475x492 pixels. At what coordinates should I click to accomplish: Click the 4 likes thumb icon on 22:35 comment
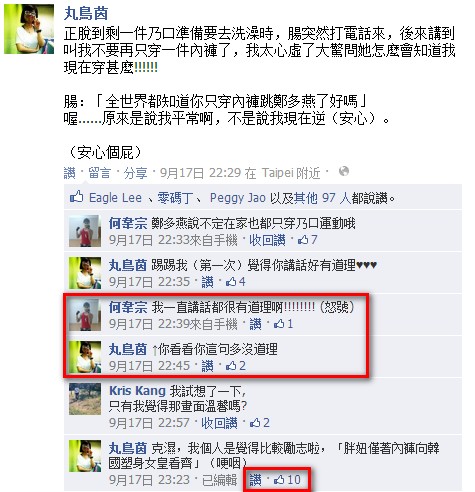(231, 282)
